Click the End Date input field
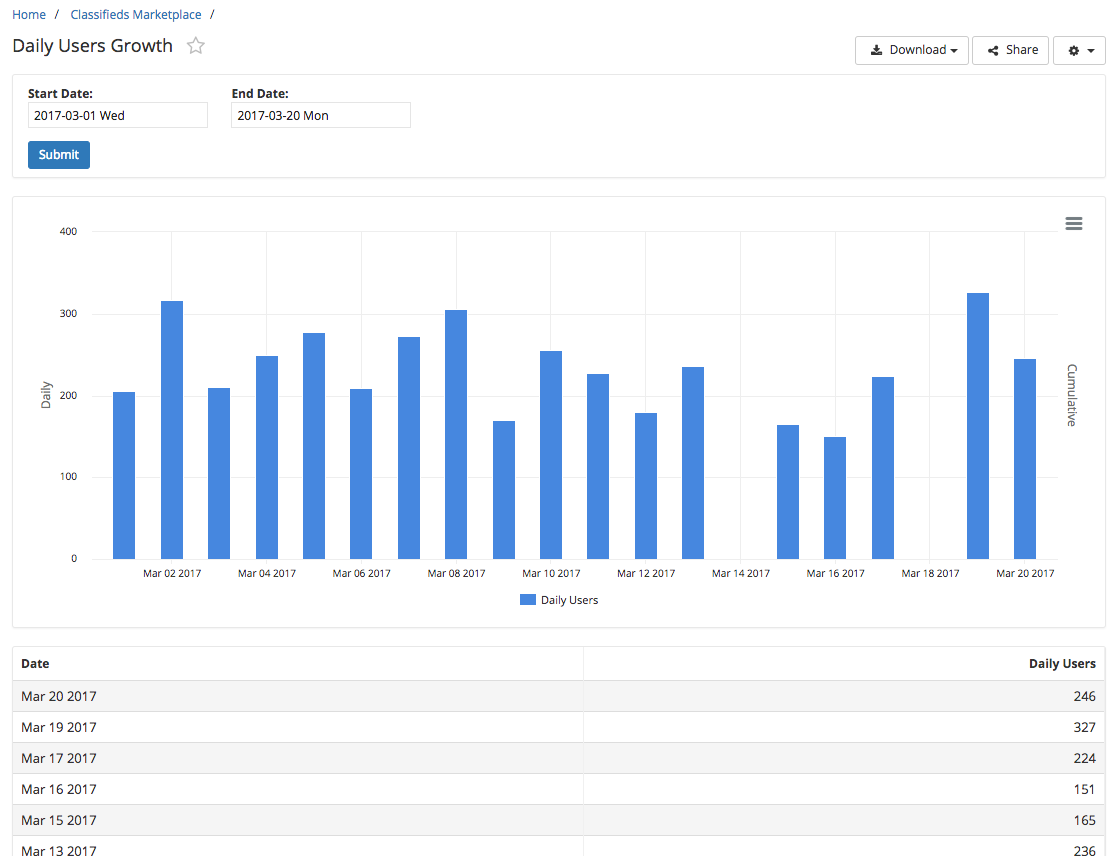The image size is (1117, 856). [321, 115]
